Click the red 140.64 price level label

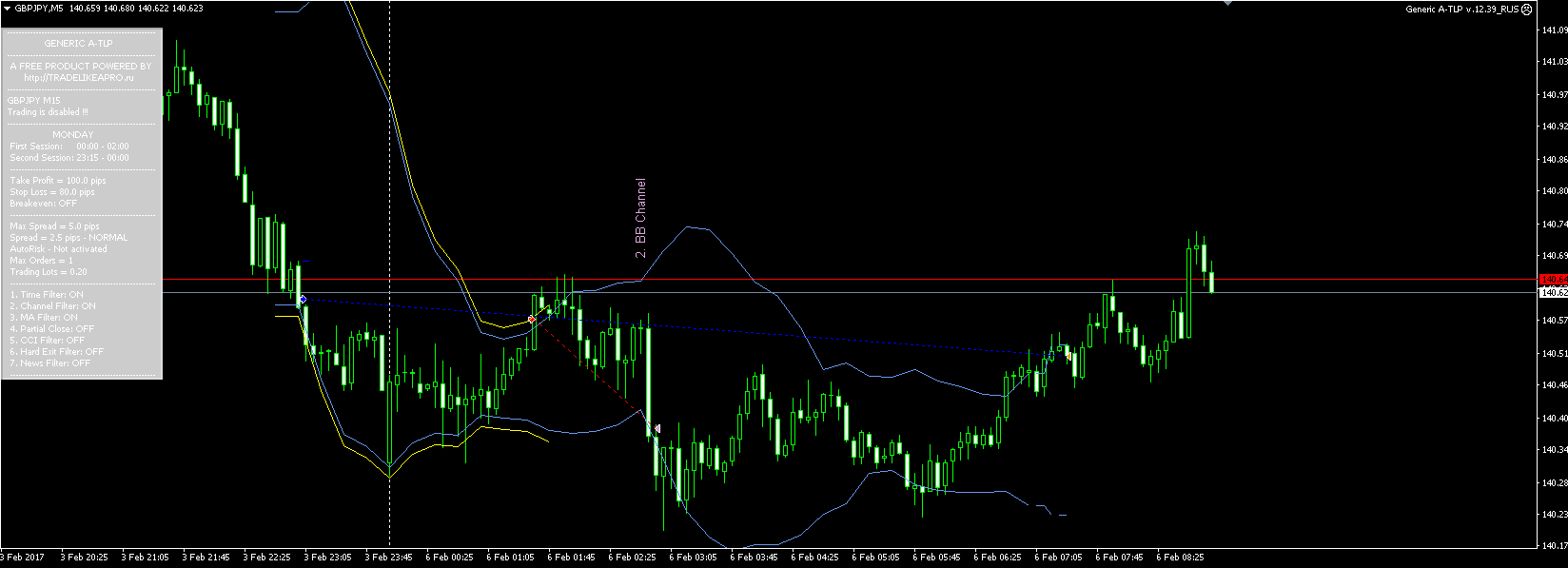point(1553,279)
